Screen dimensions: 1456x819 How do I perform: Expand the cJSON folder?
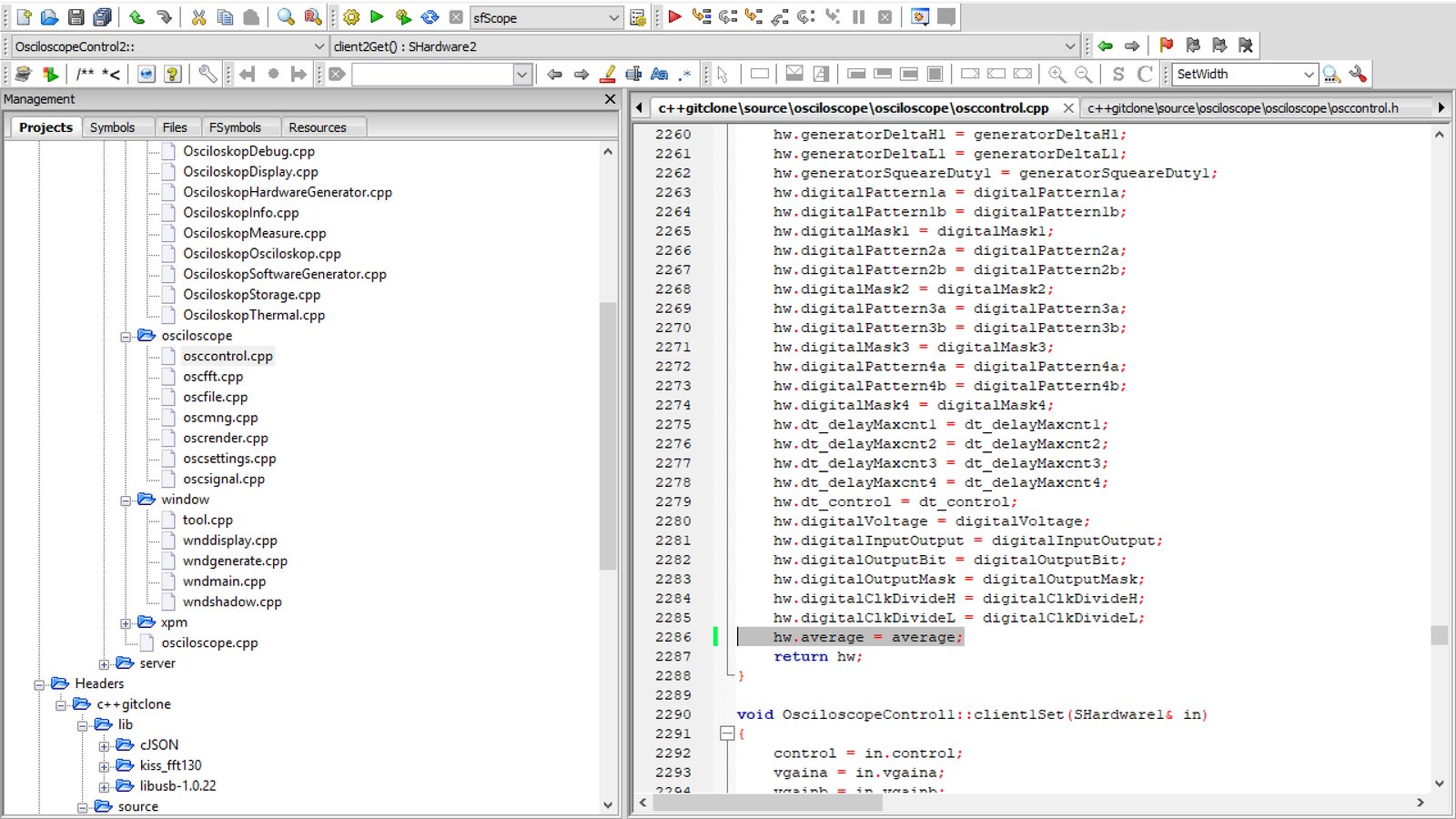click(104, 746)
